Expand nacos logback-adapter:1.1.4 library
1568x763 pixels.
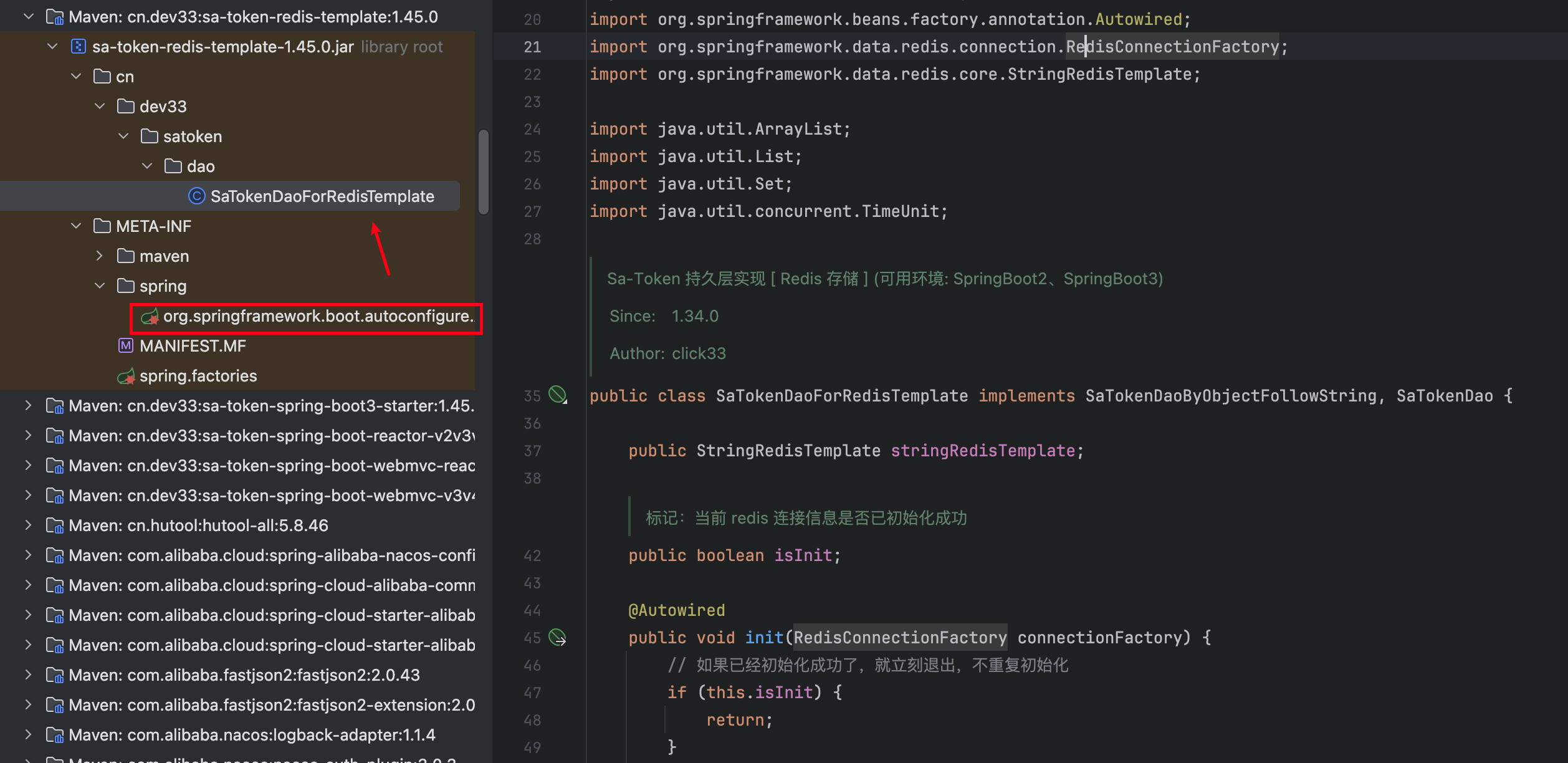click(29, 735)
